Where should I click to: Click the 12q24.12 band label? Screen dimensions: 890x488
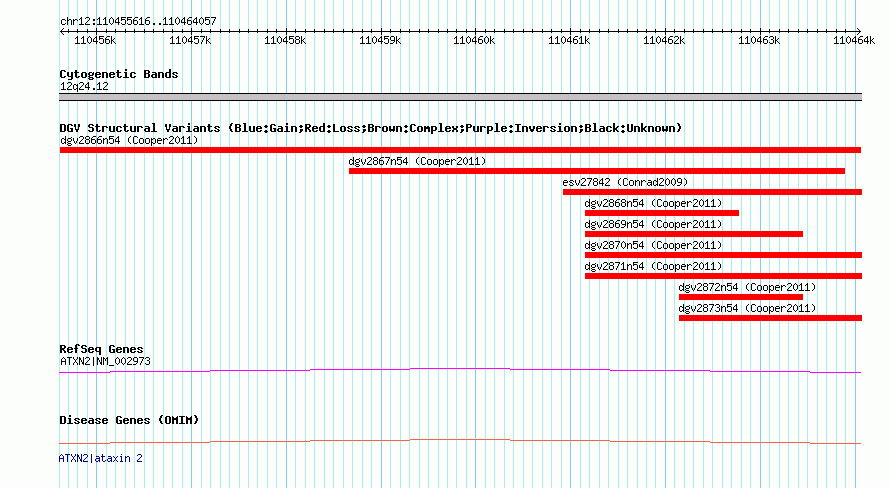click(x=84, y=86)
